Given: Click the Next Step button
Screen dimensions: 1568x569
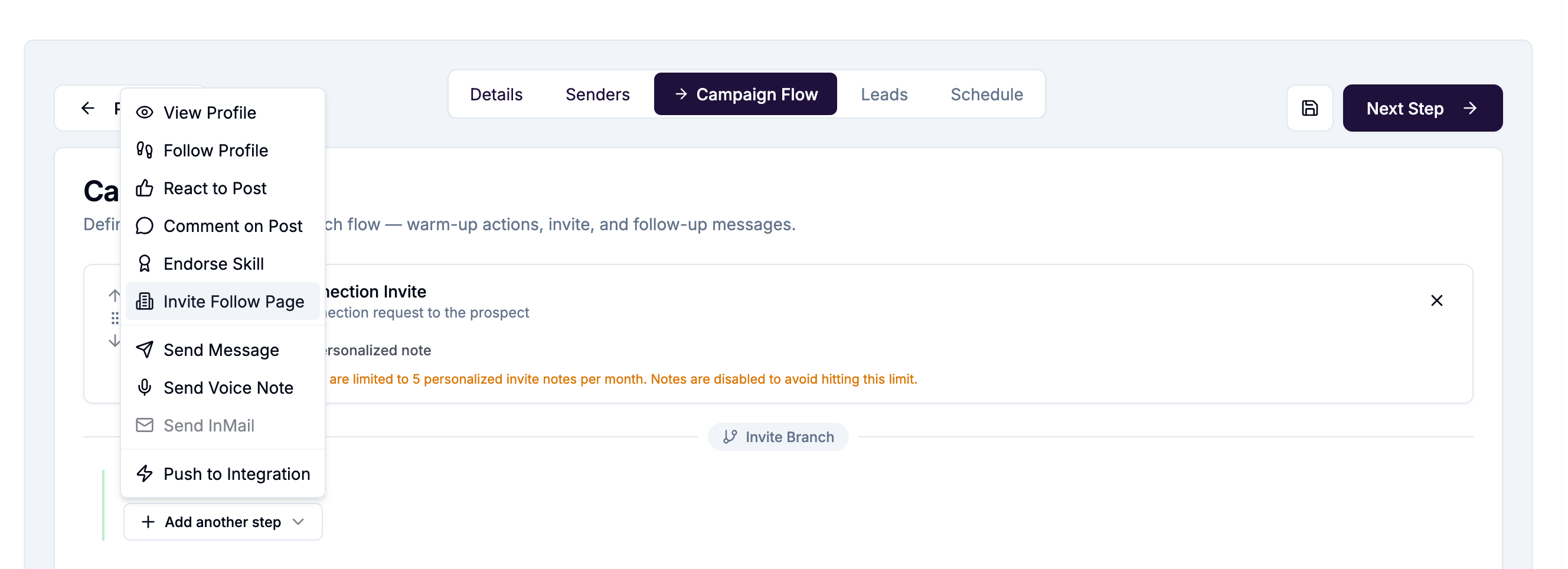Looking at the screenshot, I should (1422, 107).
